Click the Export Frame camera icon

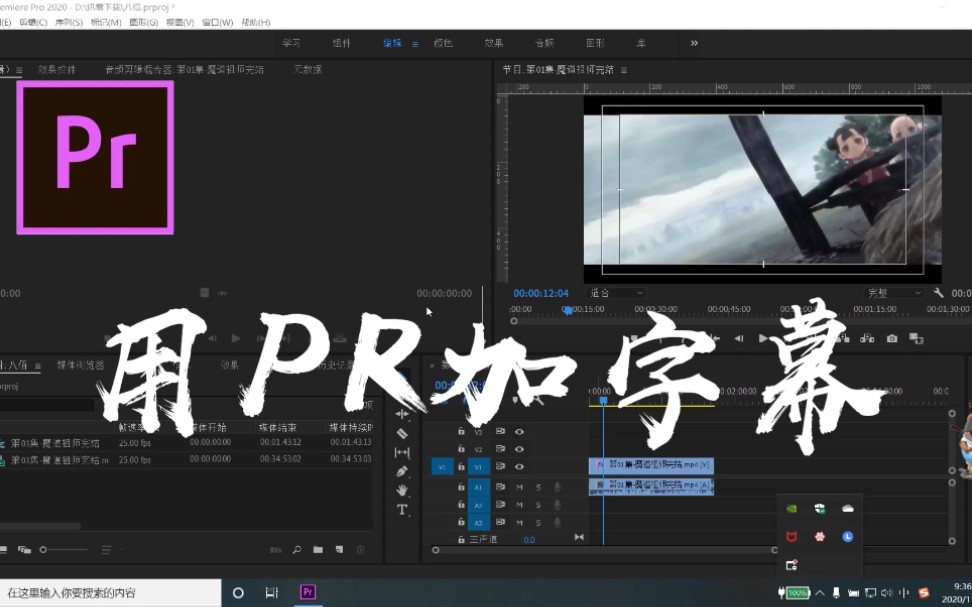(892, 338)
